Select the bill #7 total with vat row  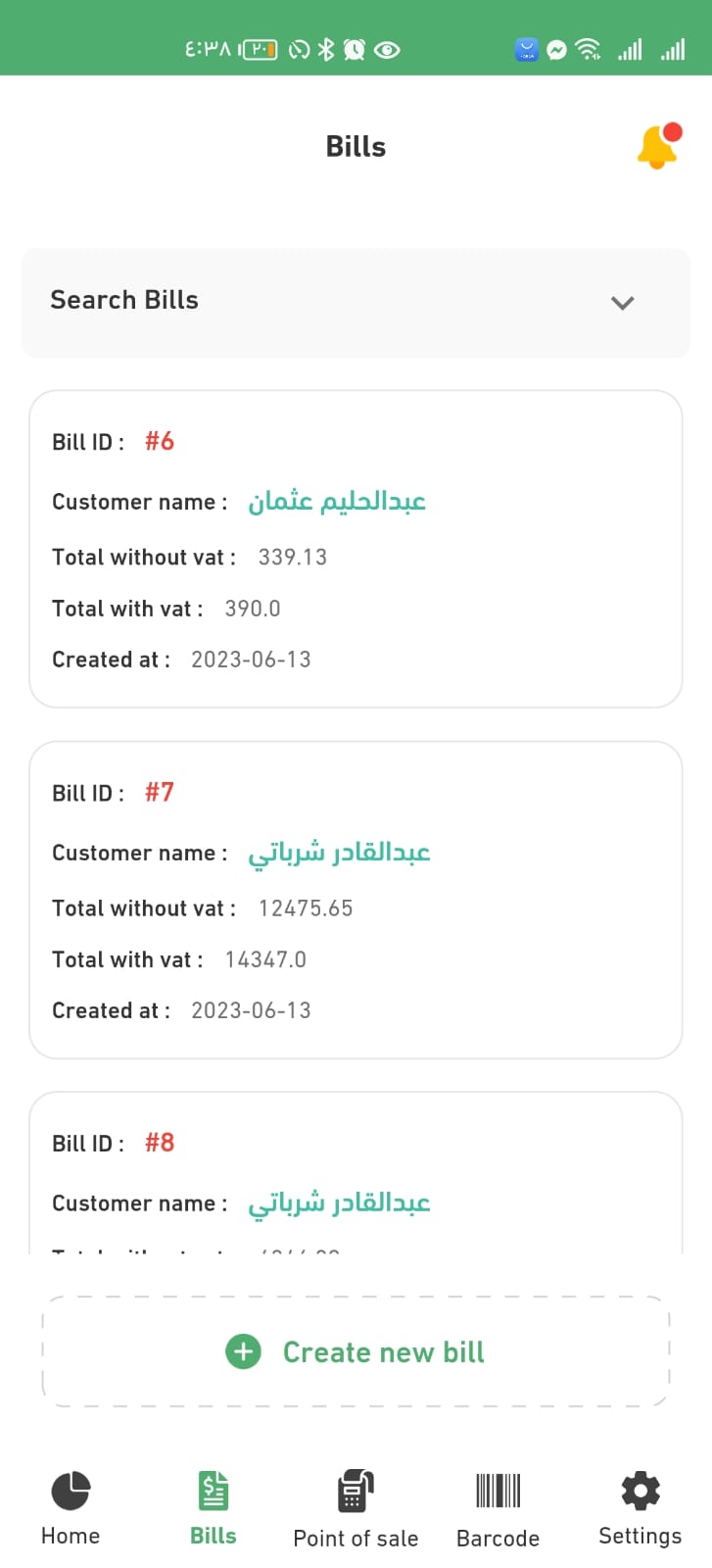tap(179, 959)
